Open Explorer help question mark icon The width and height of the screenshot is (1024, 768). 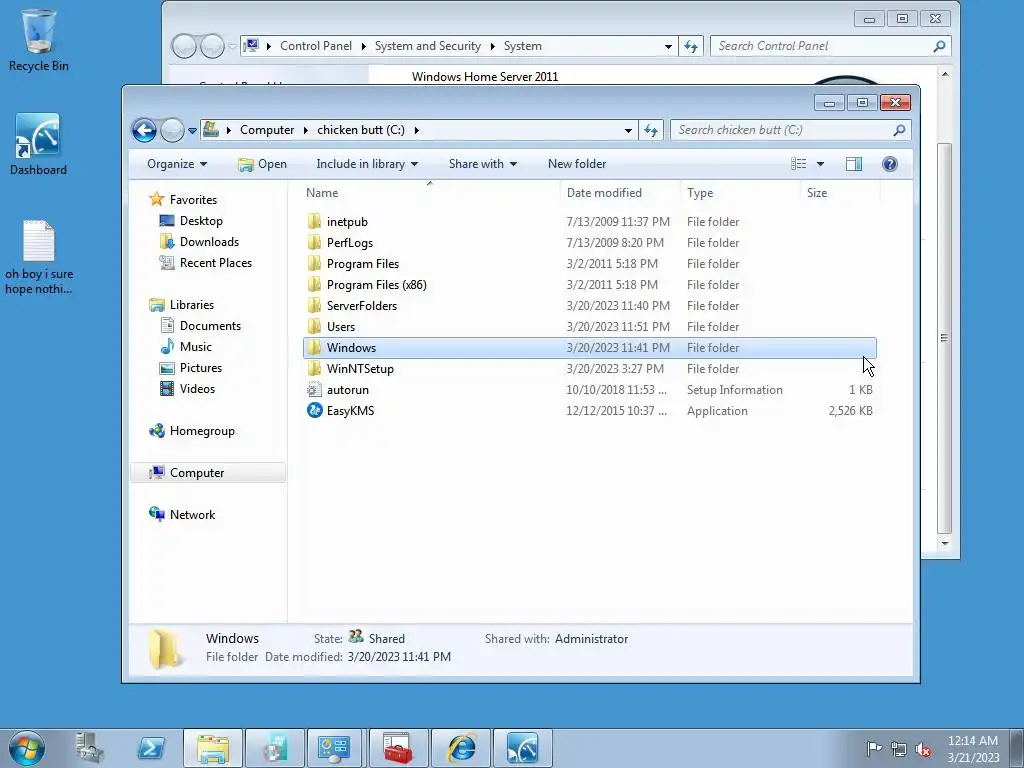pos(889,164)
